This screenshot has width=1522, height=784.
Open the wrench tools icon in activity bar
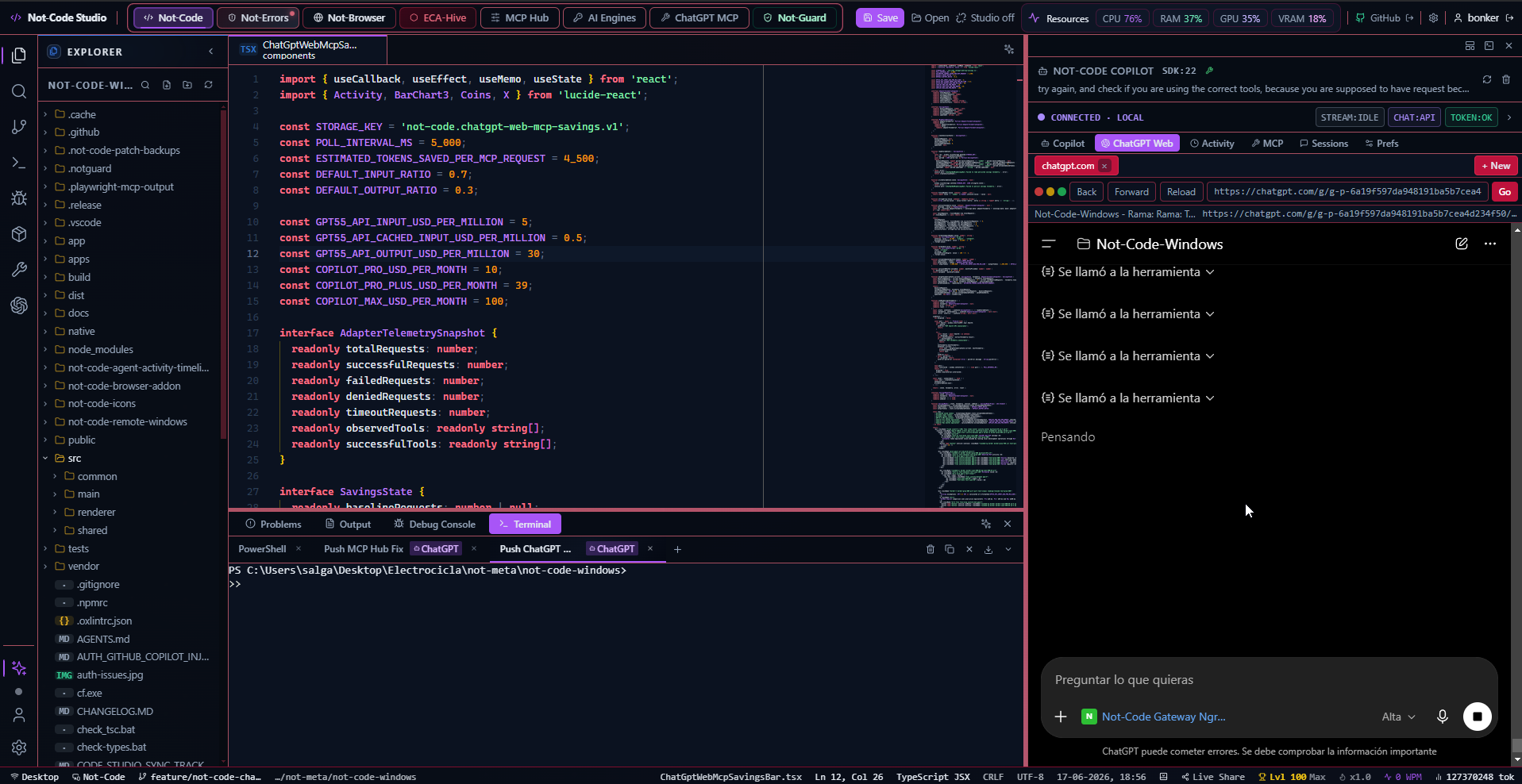click(x=19, y=270)
